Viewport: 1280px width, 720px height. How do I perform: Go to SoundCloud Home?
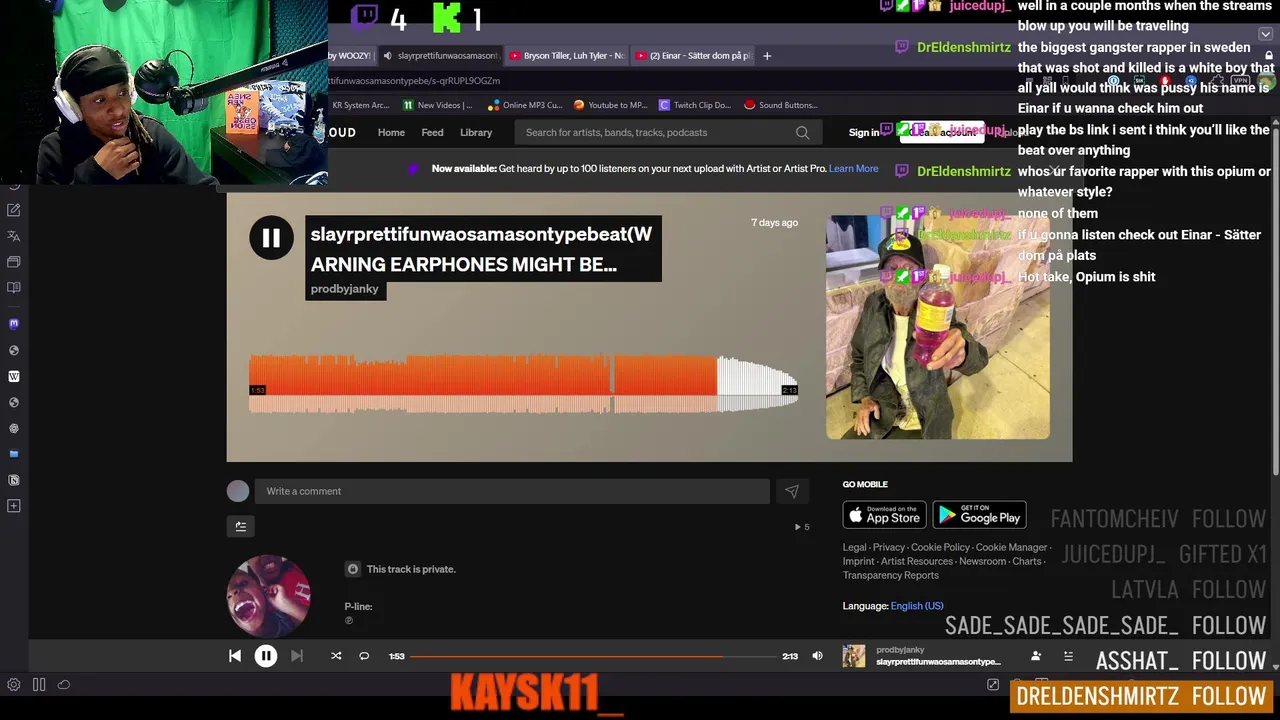[391, 132]
